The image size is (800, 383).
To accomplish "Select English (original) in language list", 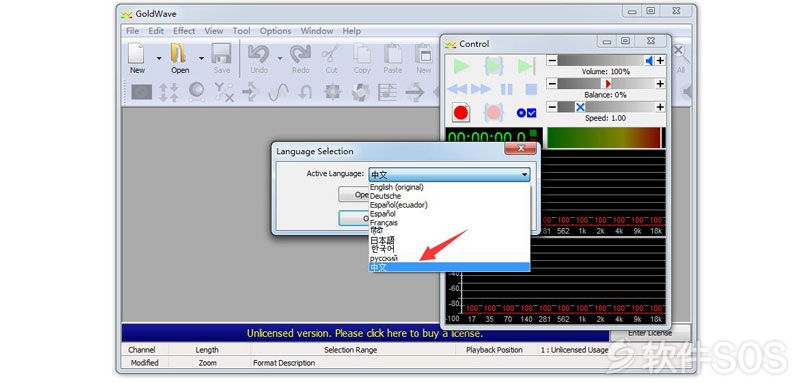I will click(449, 187).
